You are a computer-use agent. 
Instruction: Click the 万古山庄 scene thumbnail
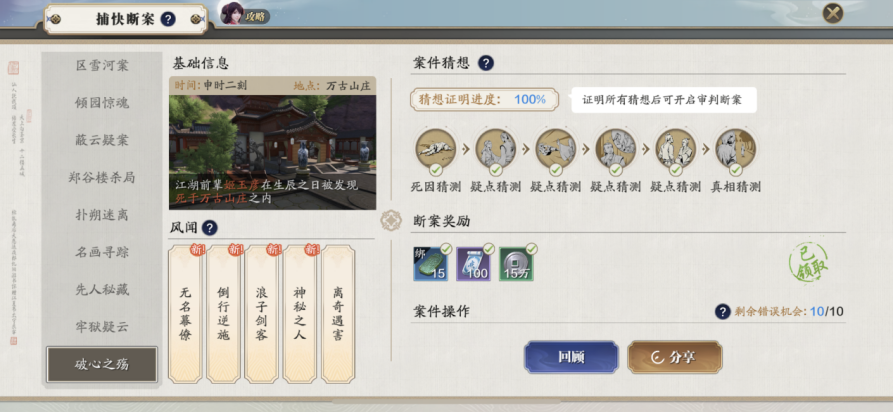tap(272, 152)
